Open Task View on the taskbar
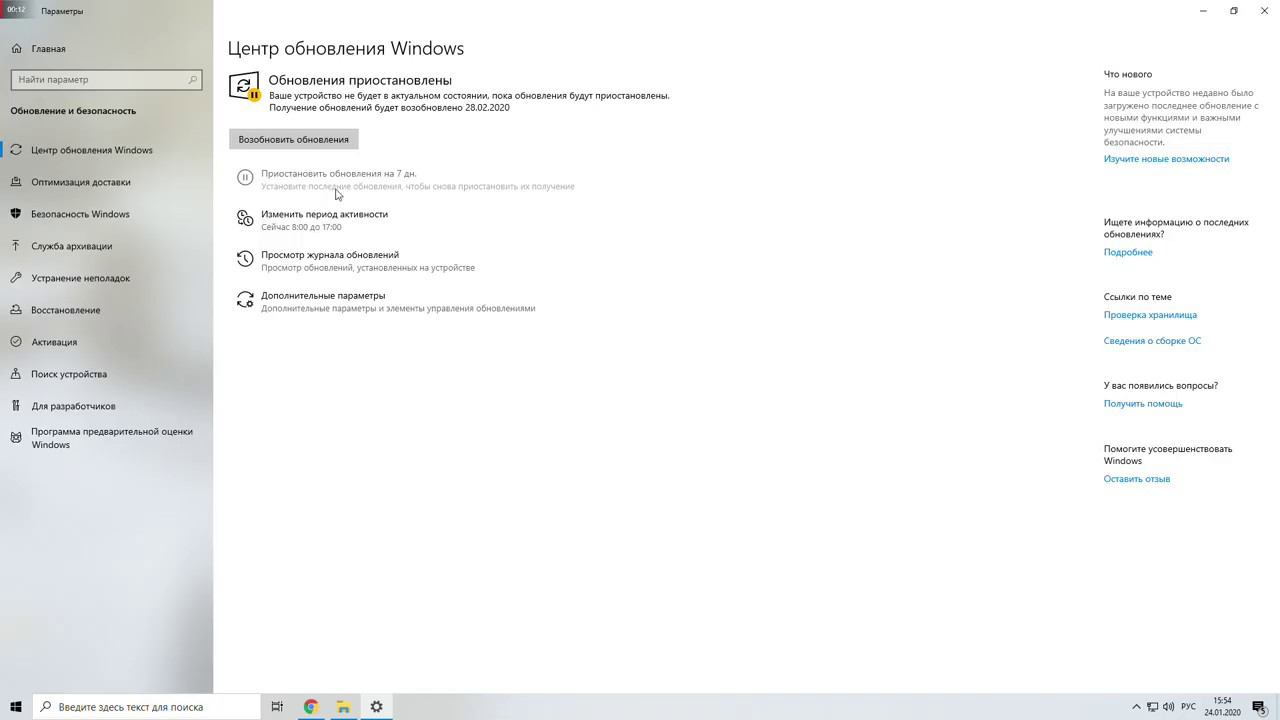The height and width of the screenshot is (720, 1280). point(277,707)
